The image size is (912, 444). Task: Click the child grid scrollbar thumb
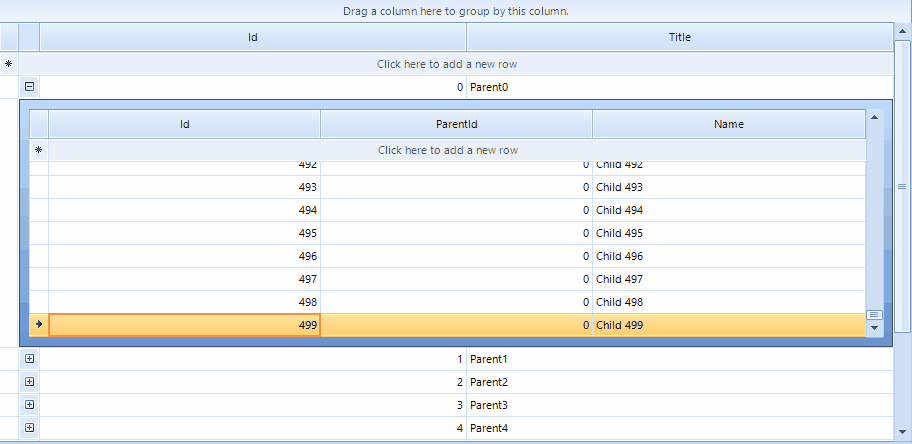click(x=875, y=314)
